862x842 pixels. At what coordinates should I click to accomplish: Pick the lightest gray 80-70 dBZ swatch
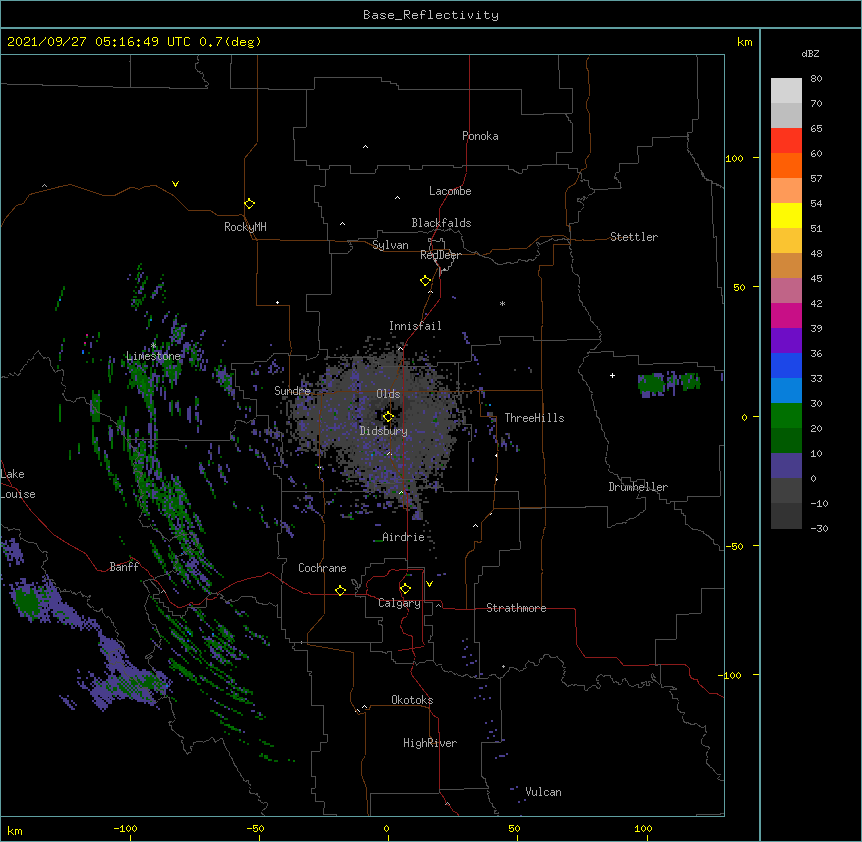tap(786, 91)
